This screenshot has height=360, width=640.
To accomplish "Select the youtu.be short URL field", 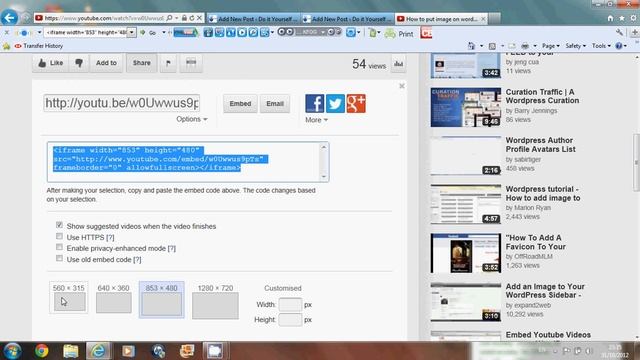I will 122,103.
